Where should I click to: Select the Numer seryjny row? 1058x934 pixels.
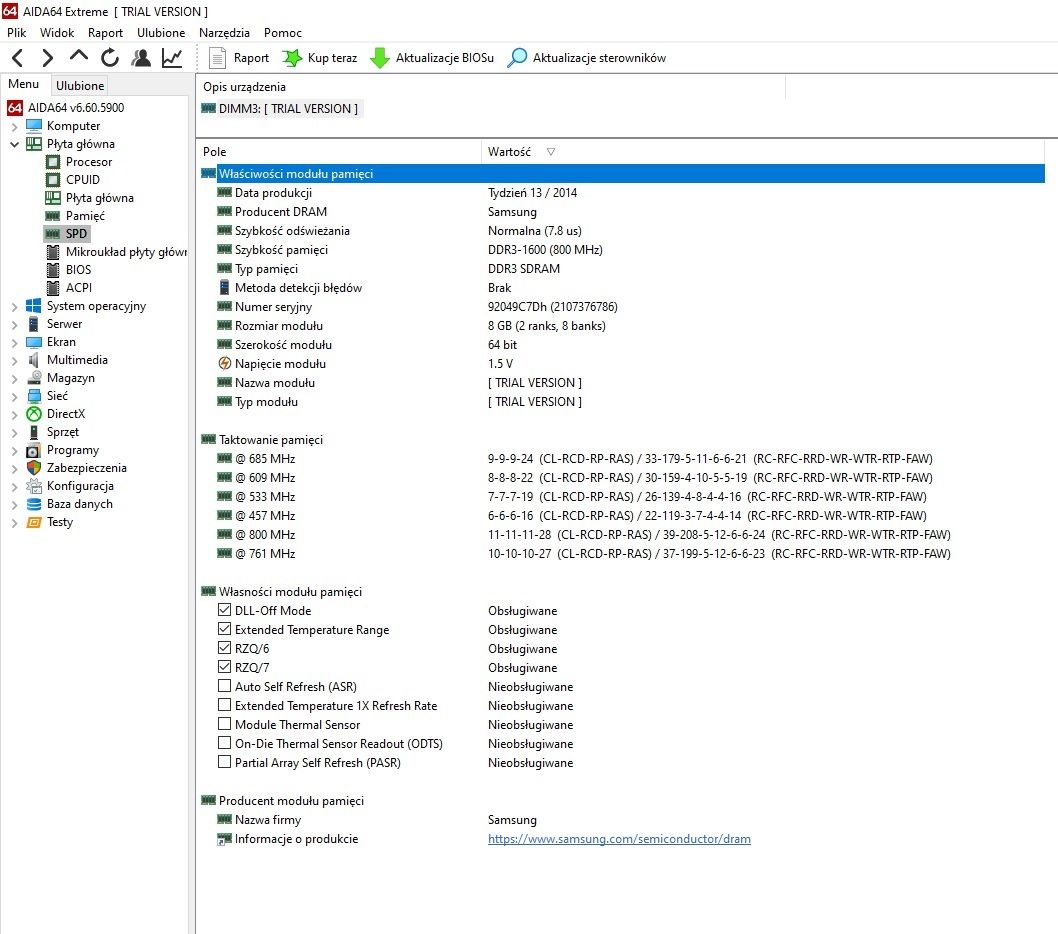point(417,306)
